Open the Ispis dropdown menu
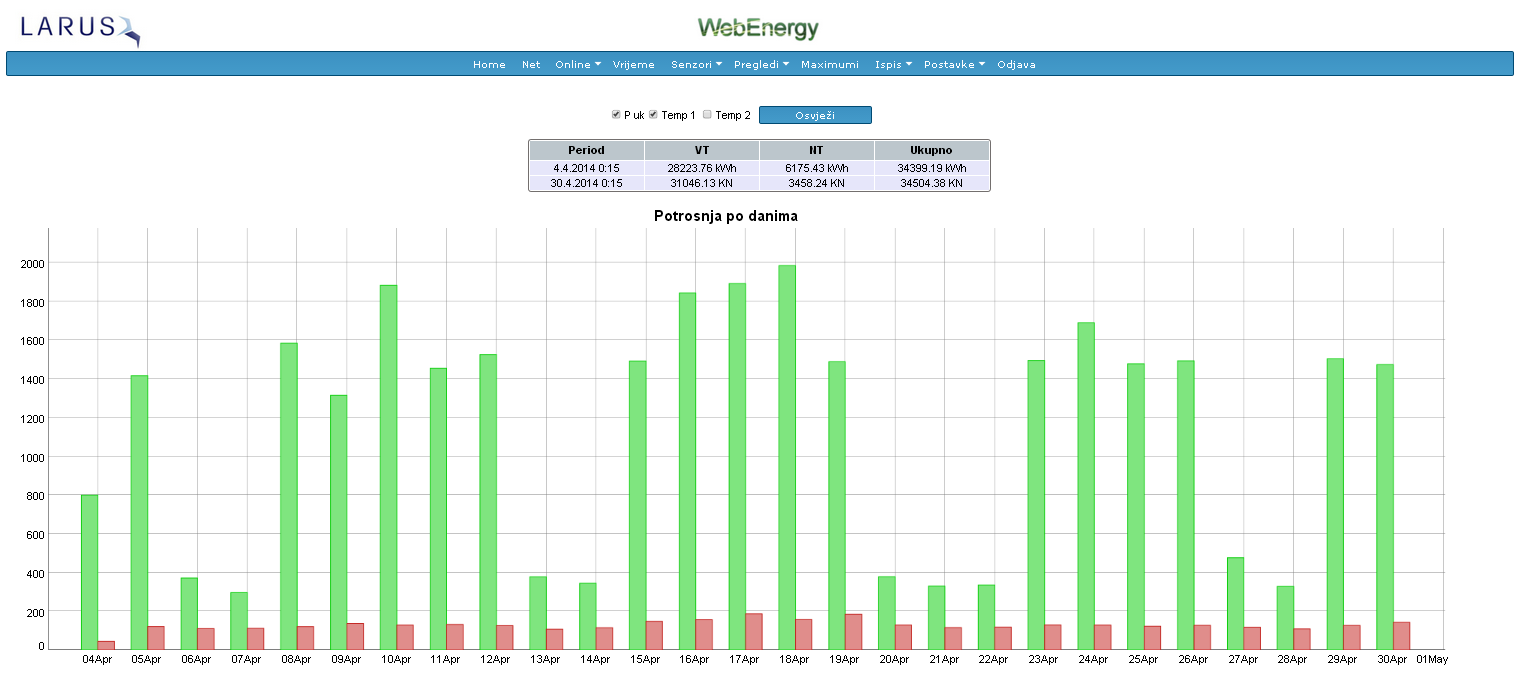 [x=893, y=65]
